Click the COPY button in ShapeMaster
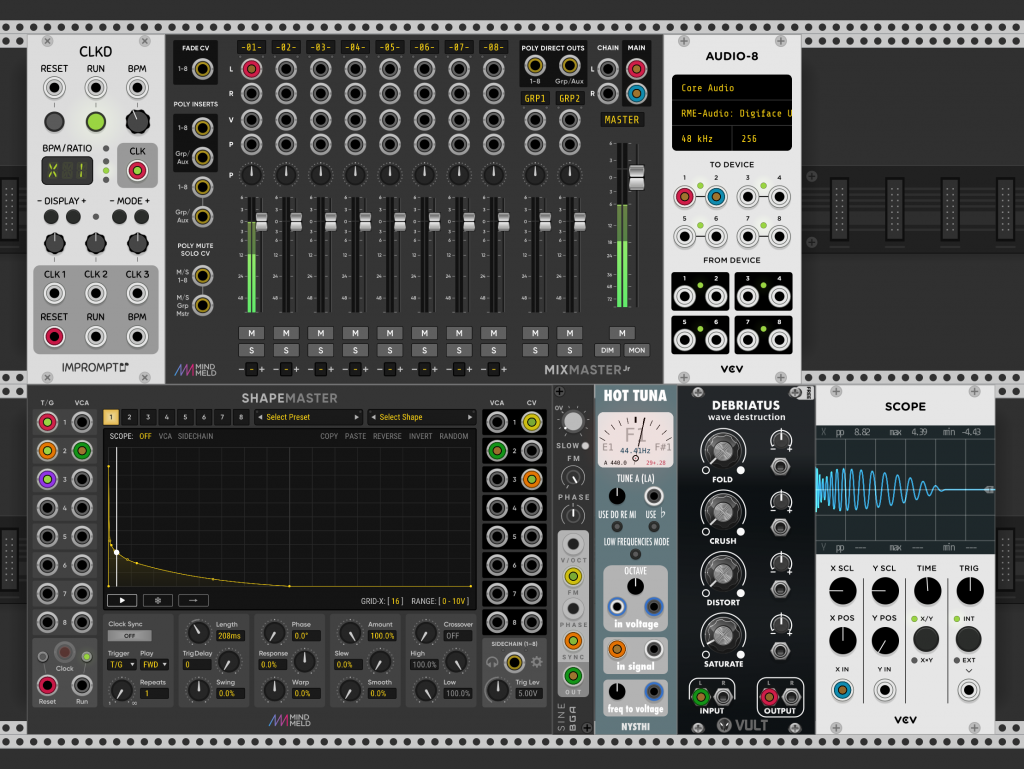Screen dimensions: 1024x769 pyautogui.click(x=329, y=436)
